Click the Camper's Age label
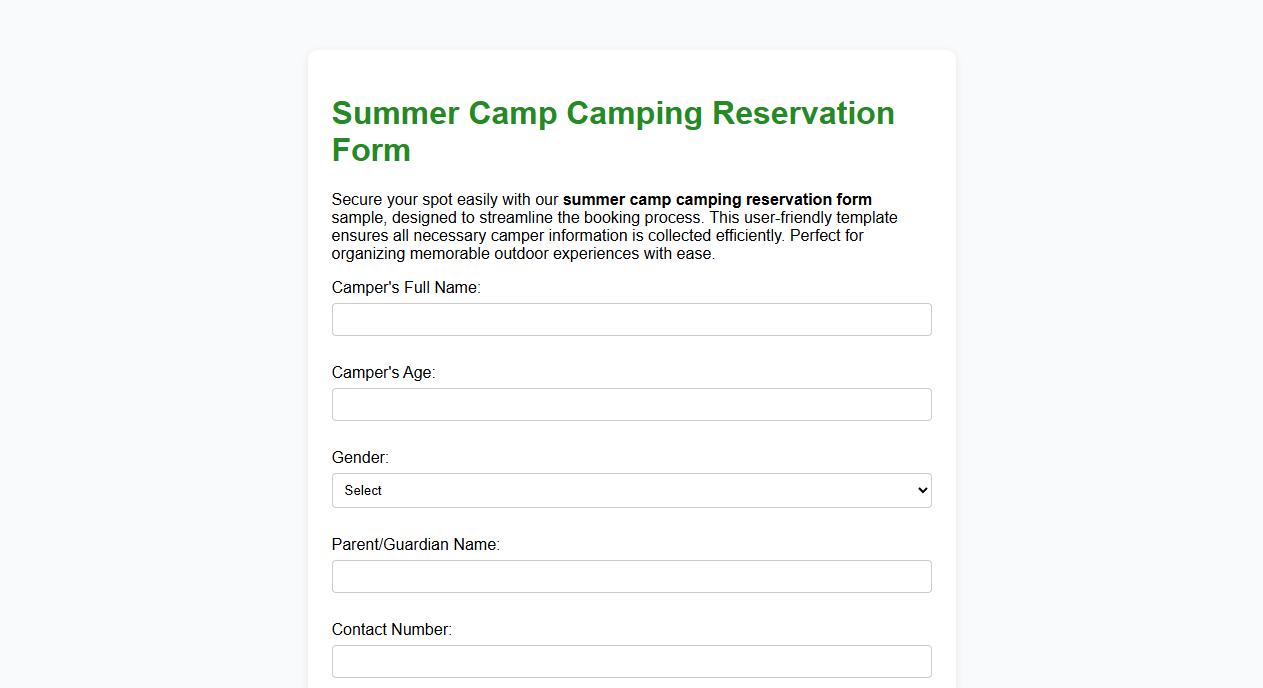The image size is (1263, 688). pyautogui.click(x=384, y=372)
